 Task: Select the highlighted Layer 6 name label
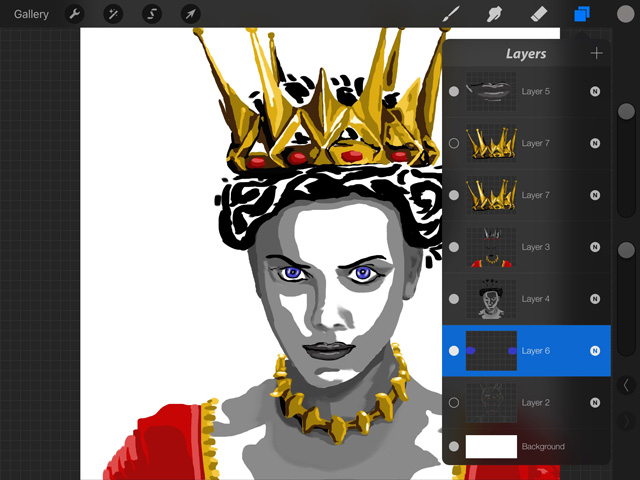(536, 351)
